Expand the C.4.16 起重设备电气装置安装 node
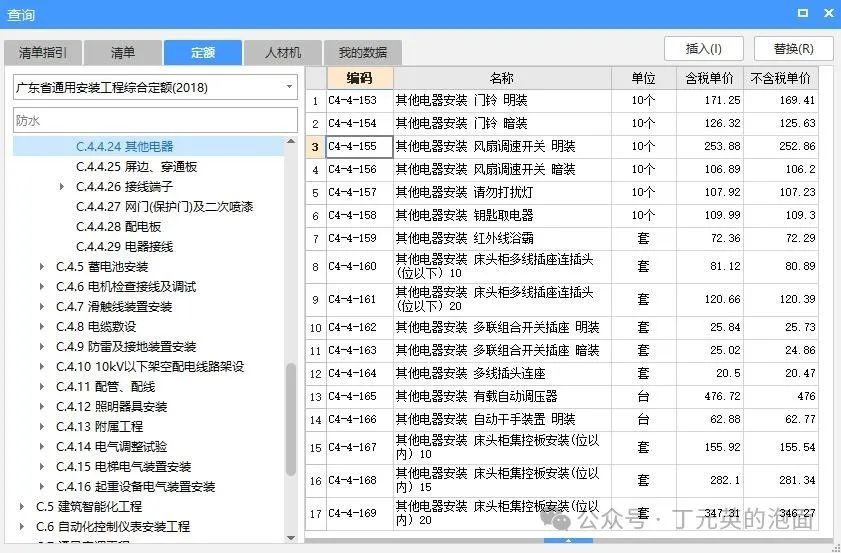 42,486
